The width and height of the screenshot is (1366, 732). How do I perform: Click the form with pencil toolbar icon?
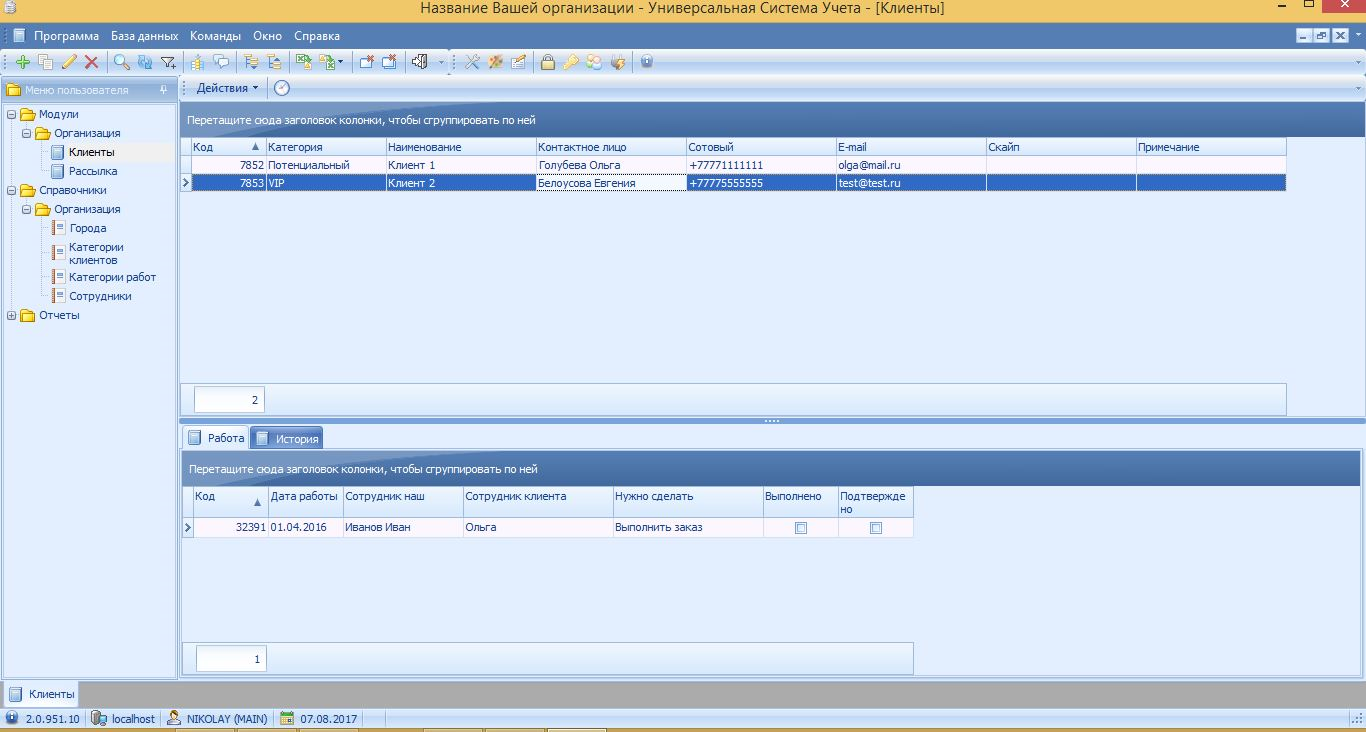coord(518,62)
